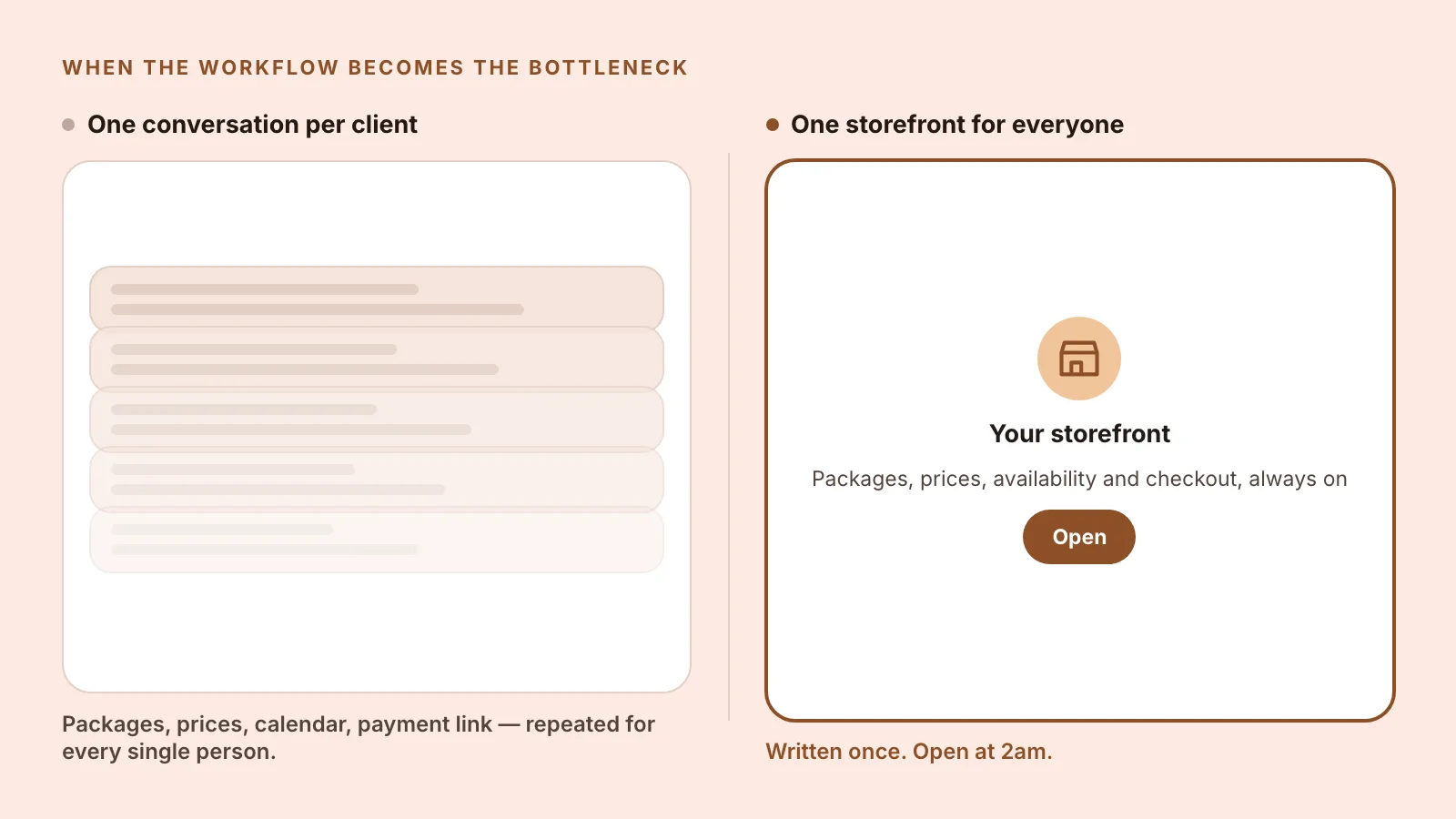This screenshot has width=1456, height=819.
Task: Click the brown bullet beside 'One storefront for everyone'
Action: (773, 125)
